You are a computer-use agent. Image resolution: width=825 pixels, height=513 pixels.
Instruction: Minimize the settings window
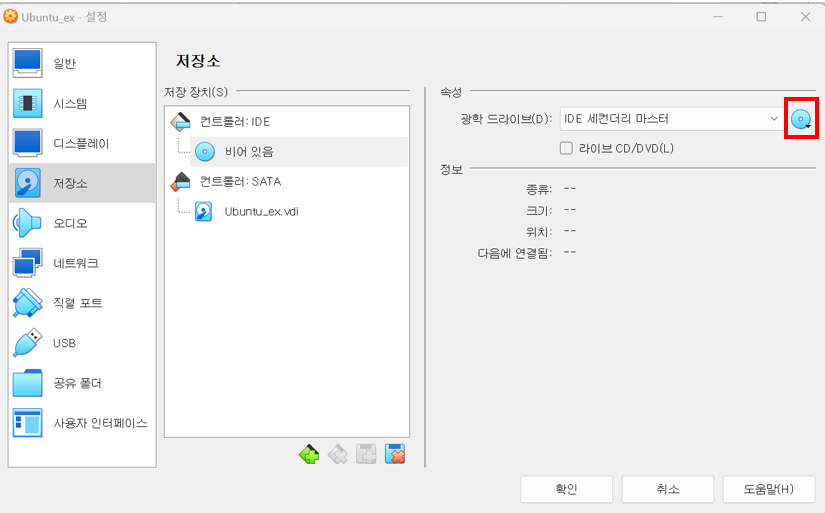(x=718, y=17)
